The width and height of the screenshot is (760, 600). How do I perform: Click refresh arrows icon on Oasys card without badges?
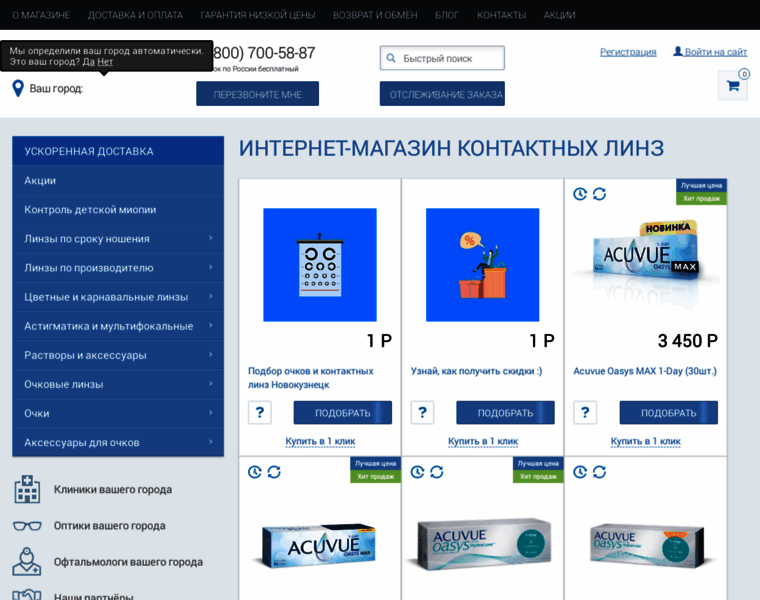pyautogui.click(x=599, y=472)
